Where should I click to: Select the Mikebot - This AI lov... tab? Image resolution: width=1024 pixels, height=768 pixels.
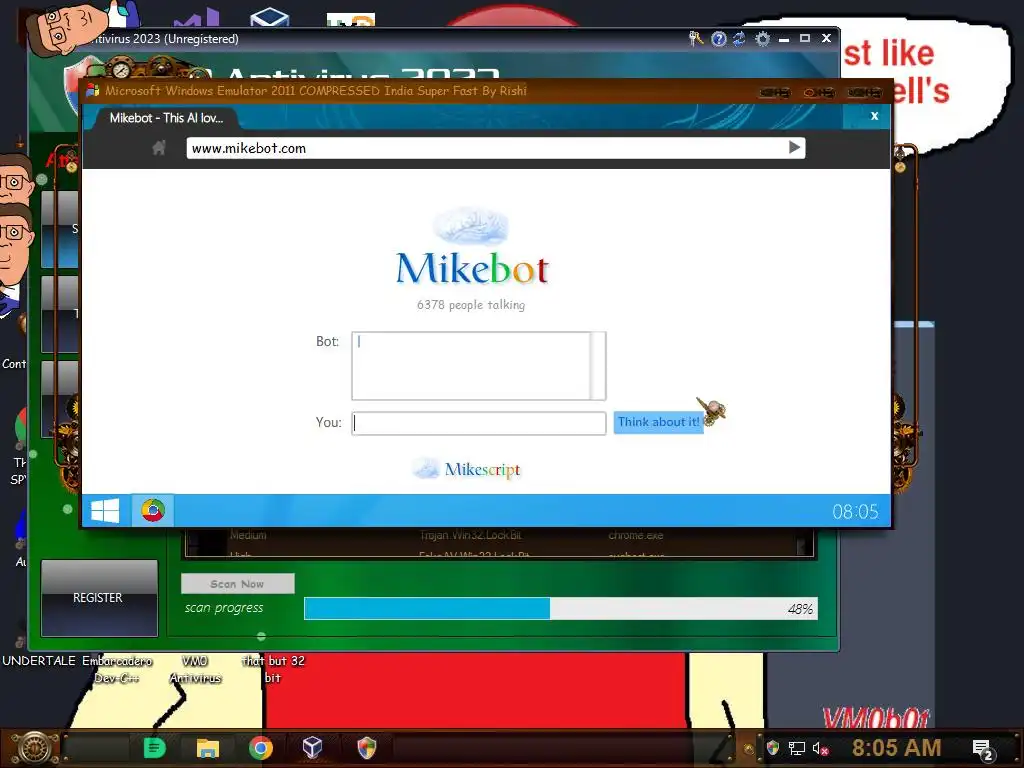click(166, 118)
